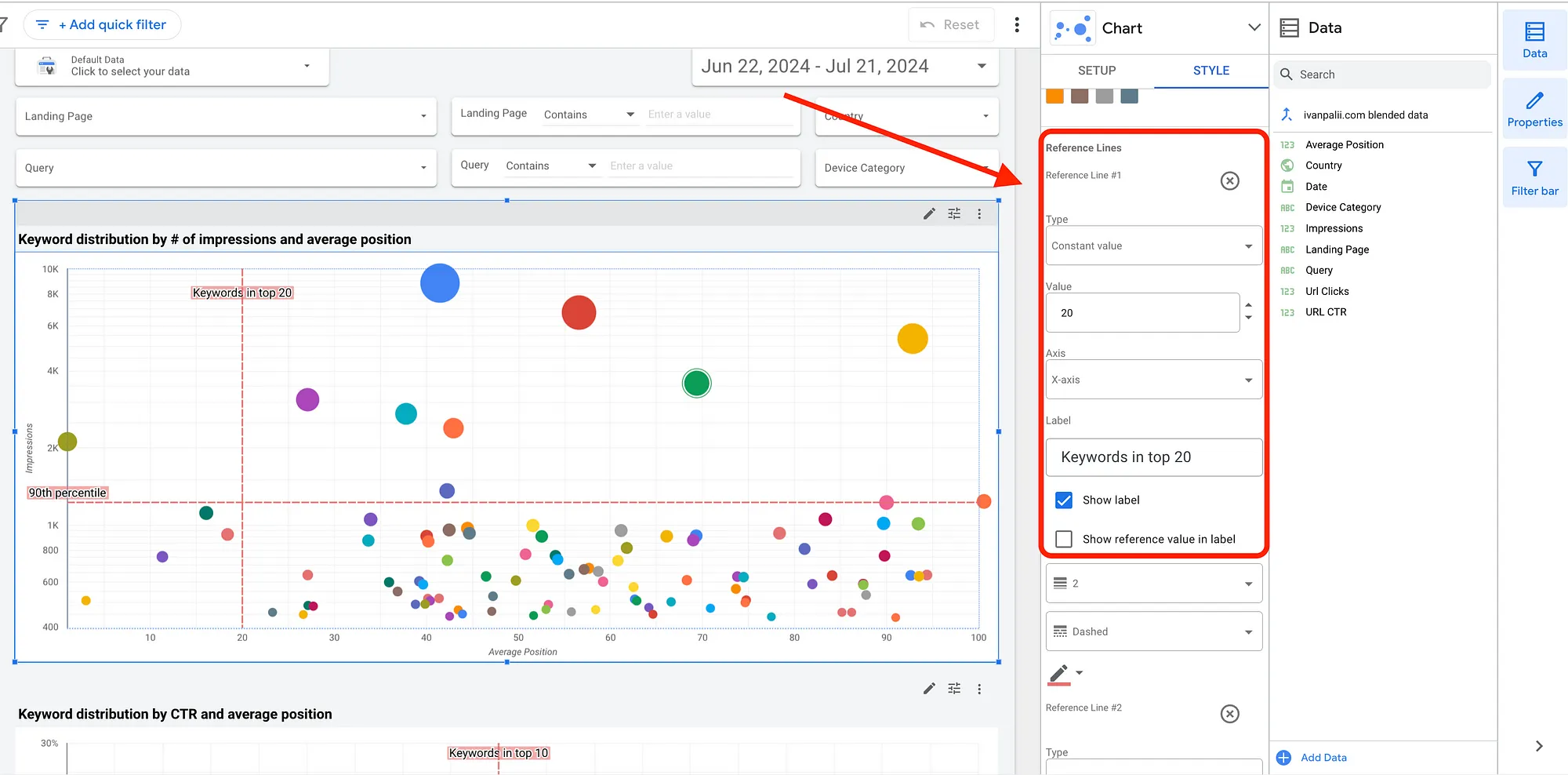Select the Impressions field
This screenshot has width=1568, height=775.
(x=1334, y=229)
